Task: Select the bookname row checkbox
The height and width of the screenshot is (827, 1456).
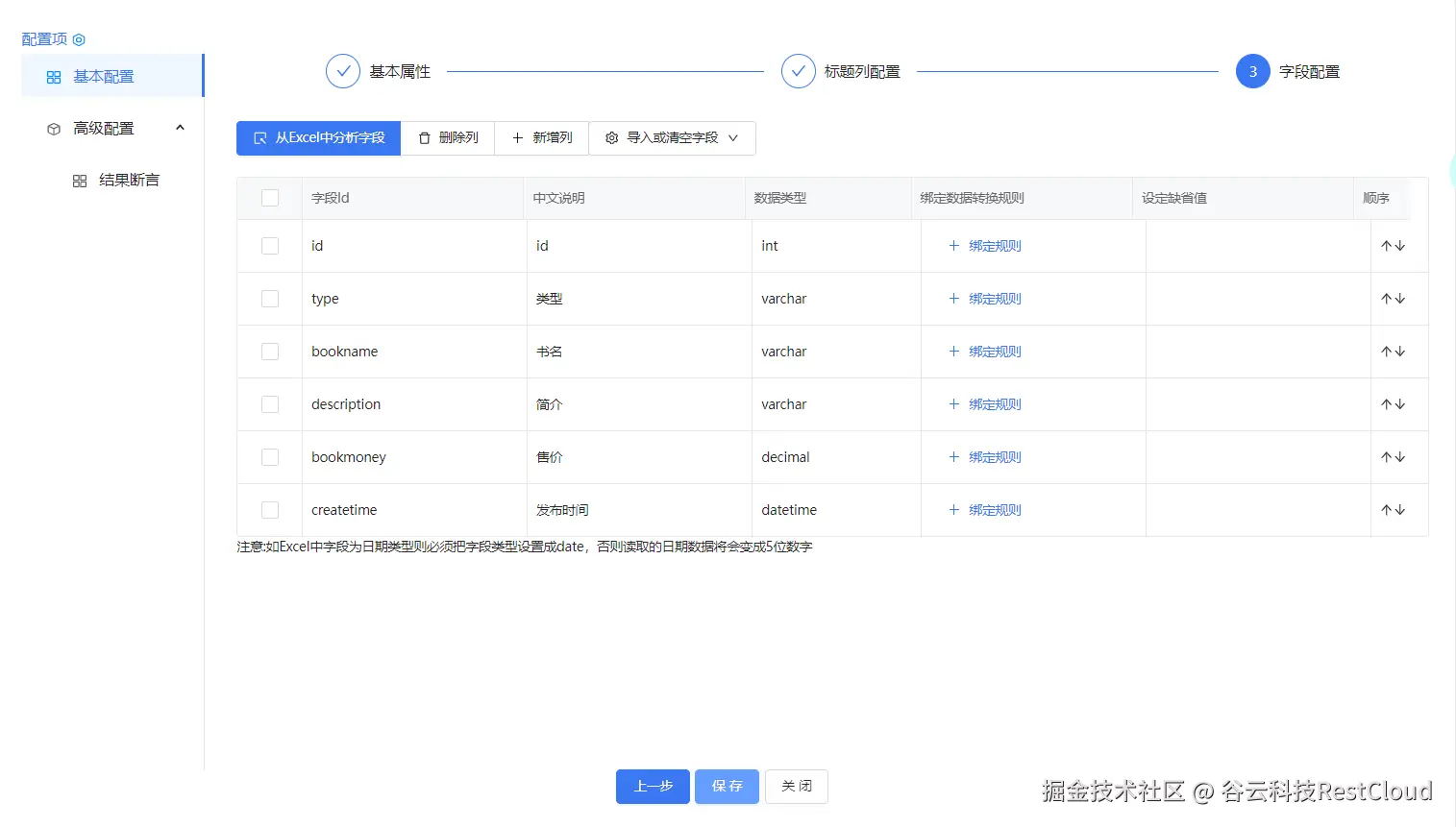Action: click(269, 351)
